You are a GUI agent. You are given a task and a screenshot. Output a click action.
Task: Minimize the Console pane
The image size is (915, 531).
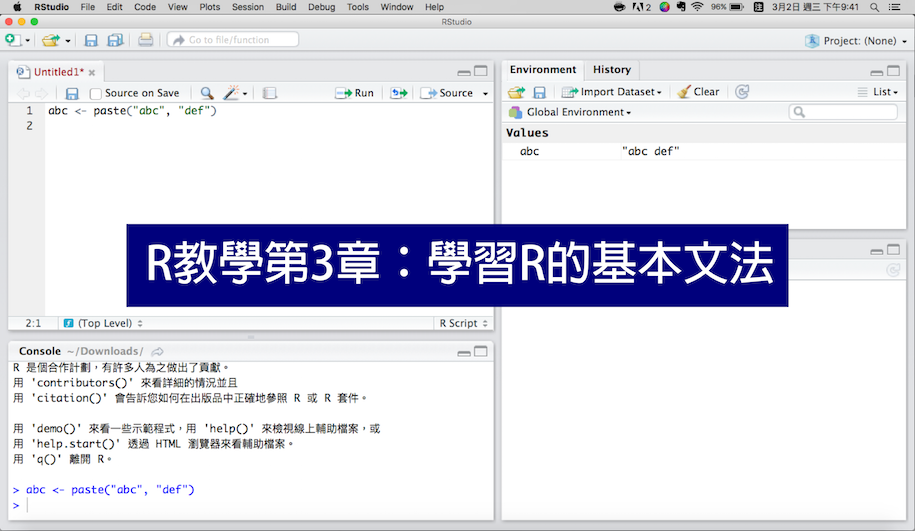click(464, 352)
